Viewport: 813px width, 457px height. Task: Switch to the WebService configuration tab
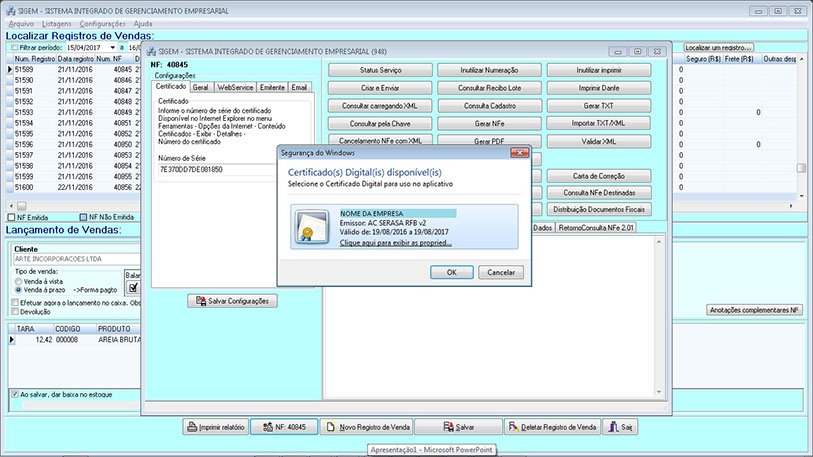click(x=236, y=88)
